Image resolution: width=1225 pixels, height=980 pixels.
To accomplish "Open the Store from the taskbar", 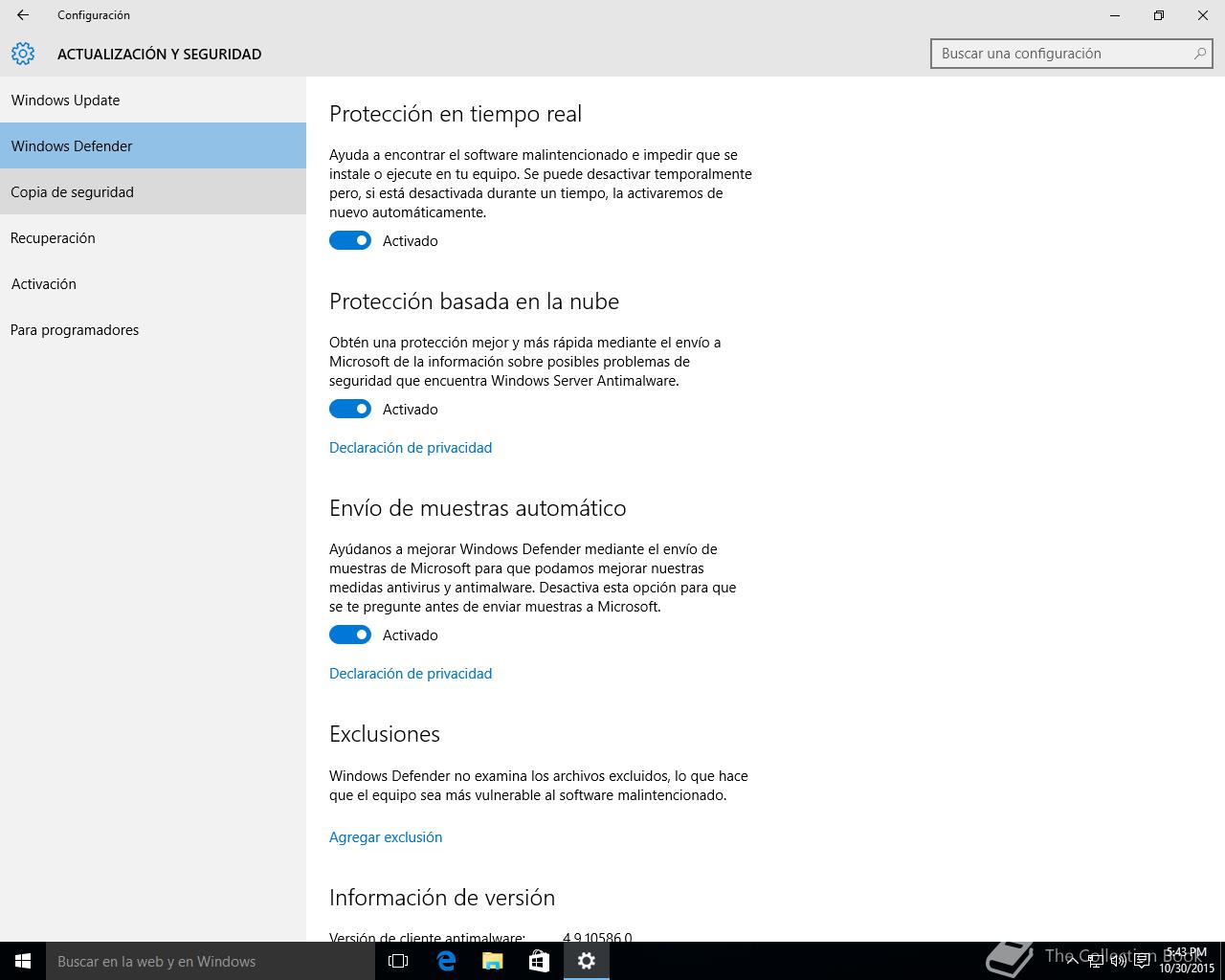I will coord(540,961).
